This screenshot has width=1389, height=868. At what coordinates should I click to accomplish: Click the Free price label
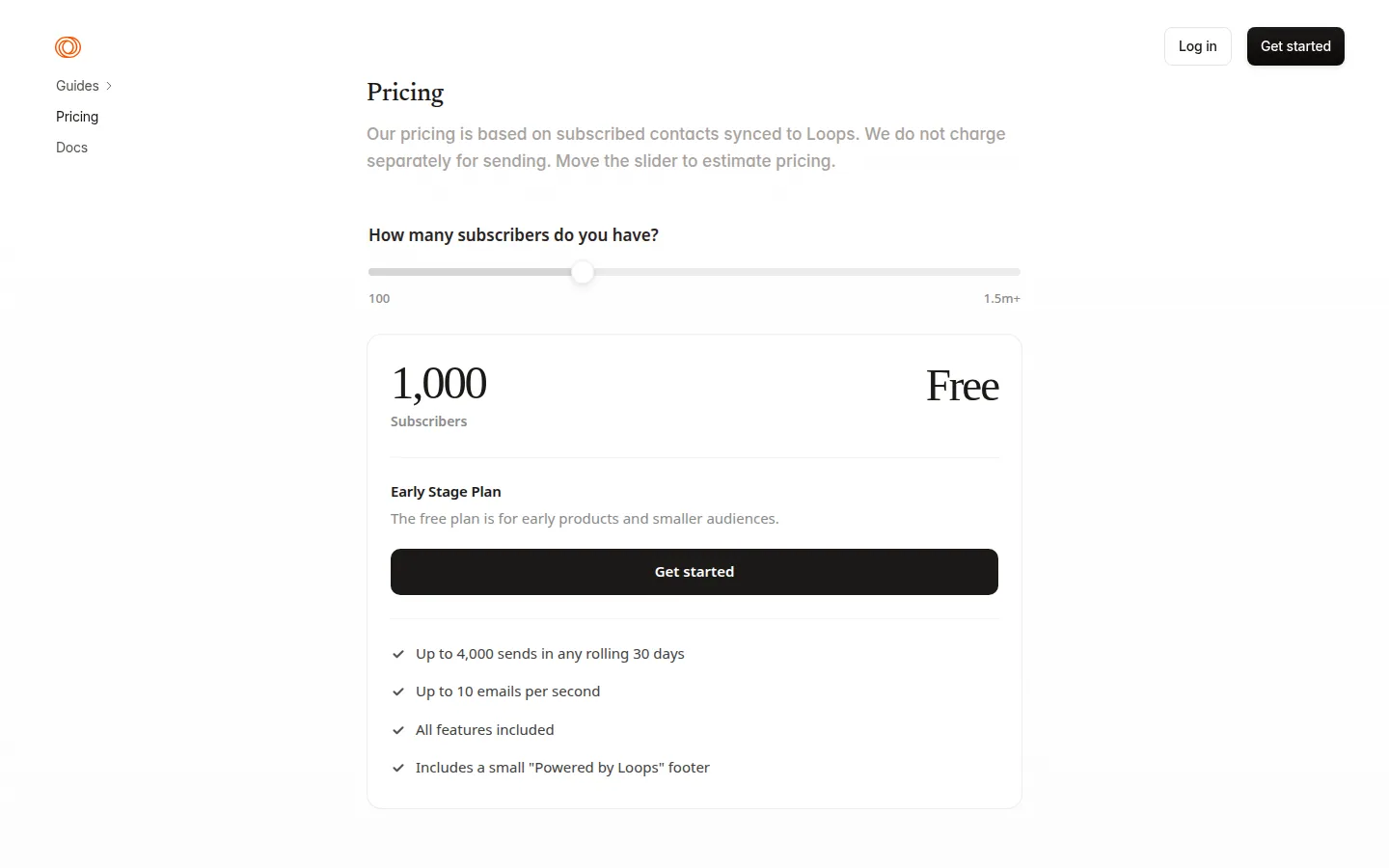coord(962,386)
